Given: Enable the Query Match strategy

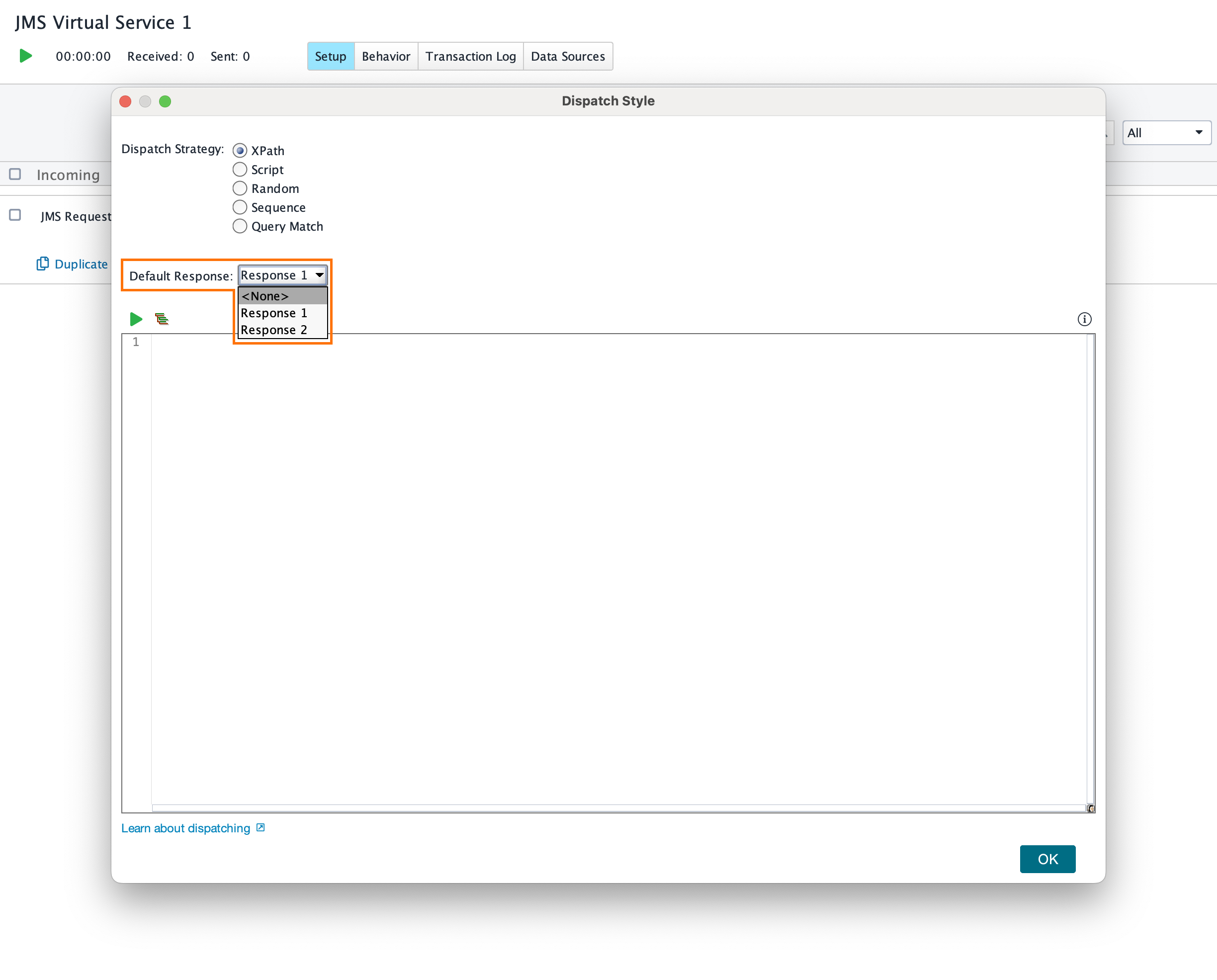Looking at the screenshot, I should click(x=239, y=226).
